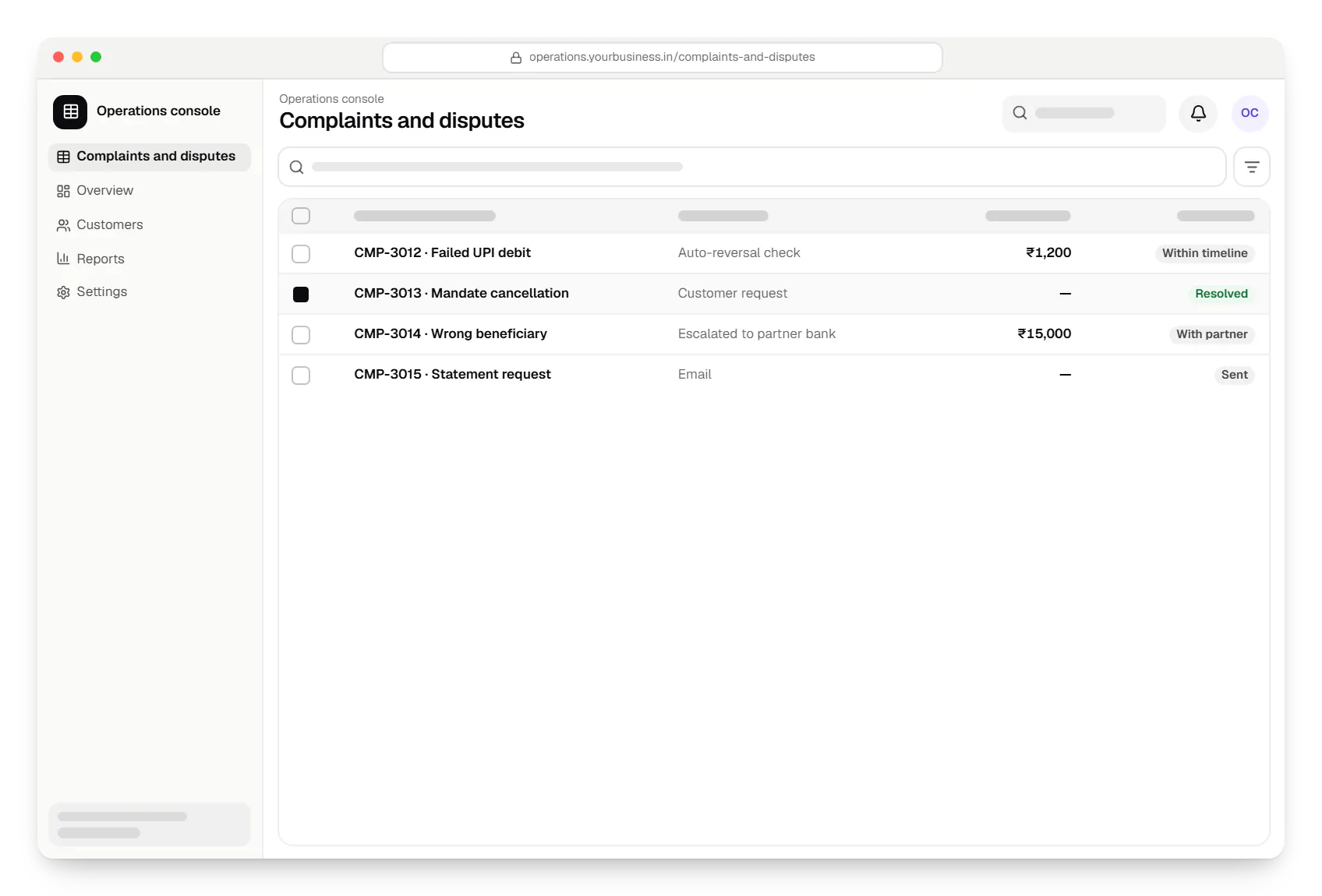Go to Complaints and disputes in sidebar
The image size is (1322, 896).
coord(150,157)
